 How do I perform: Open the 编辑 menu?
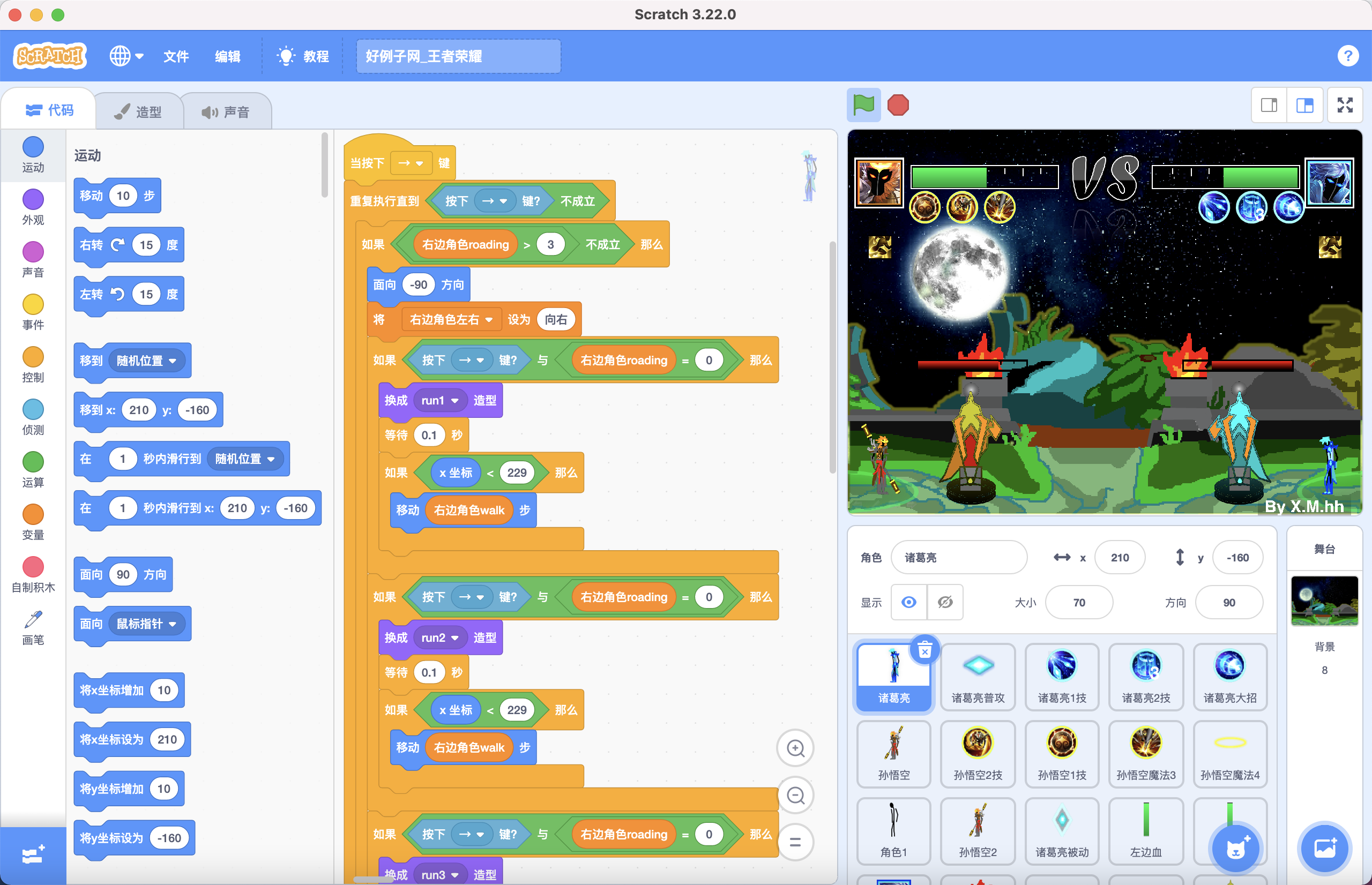coord(228,56)
